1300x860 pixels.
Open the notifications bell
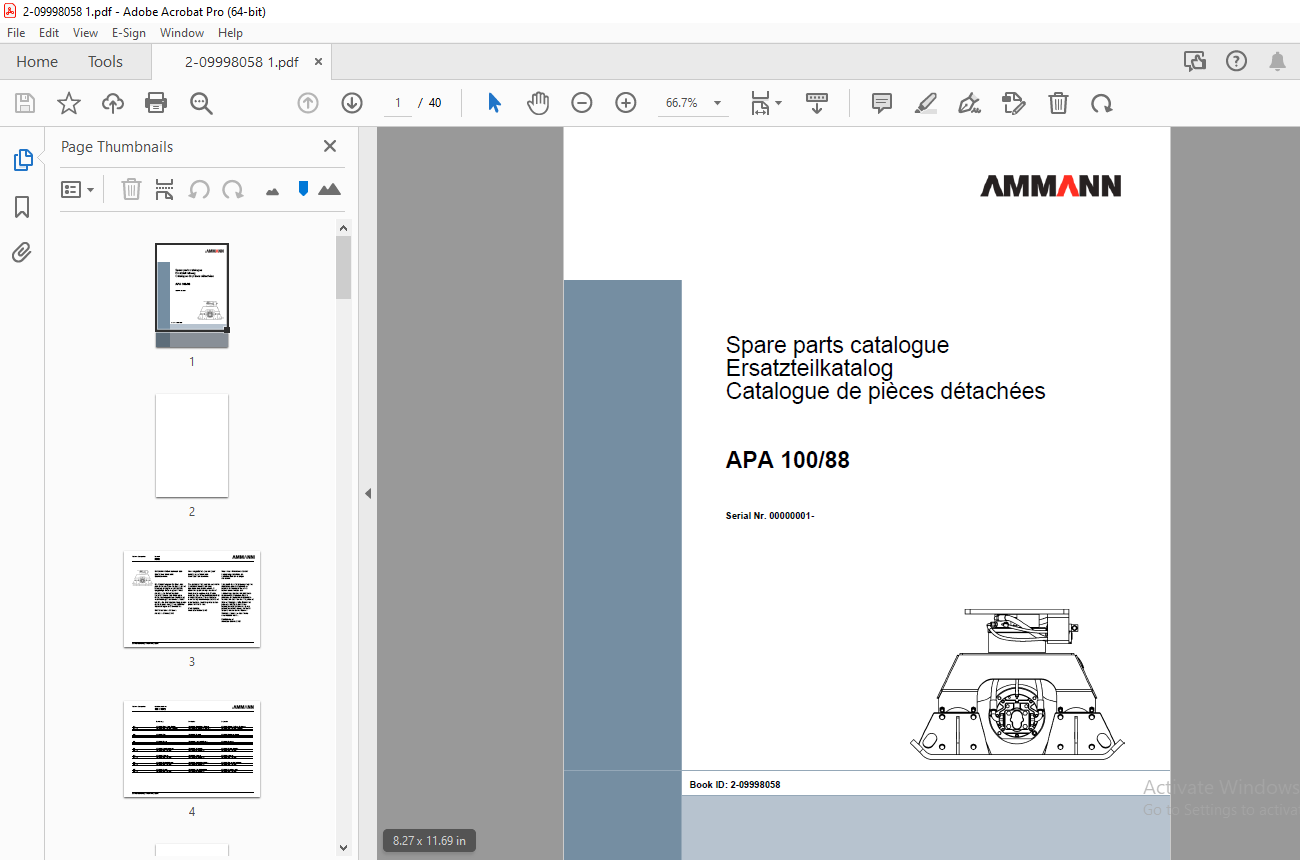(1277, 61)
